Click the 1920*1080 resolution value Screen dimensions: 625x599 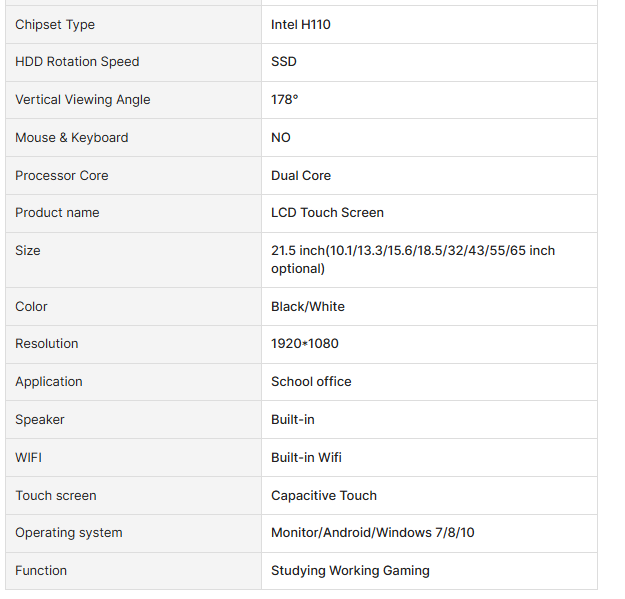(x=305, y=344)
